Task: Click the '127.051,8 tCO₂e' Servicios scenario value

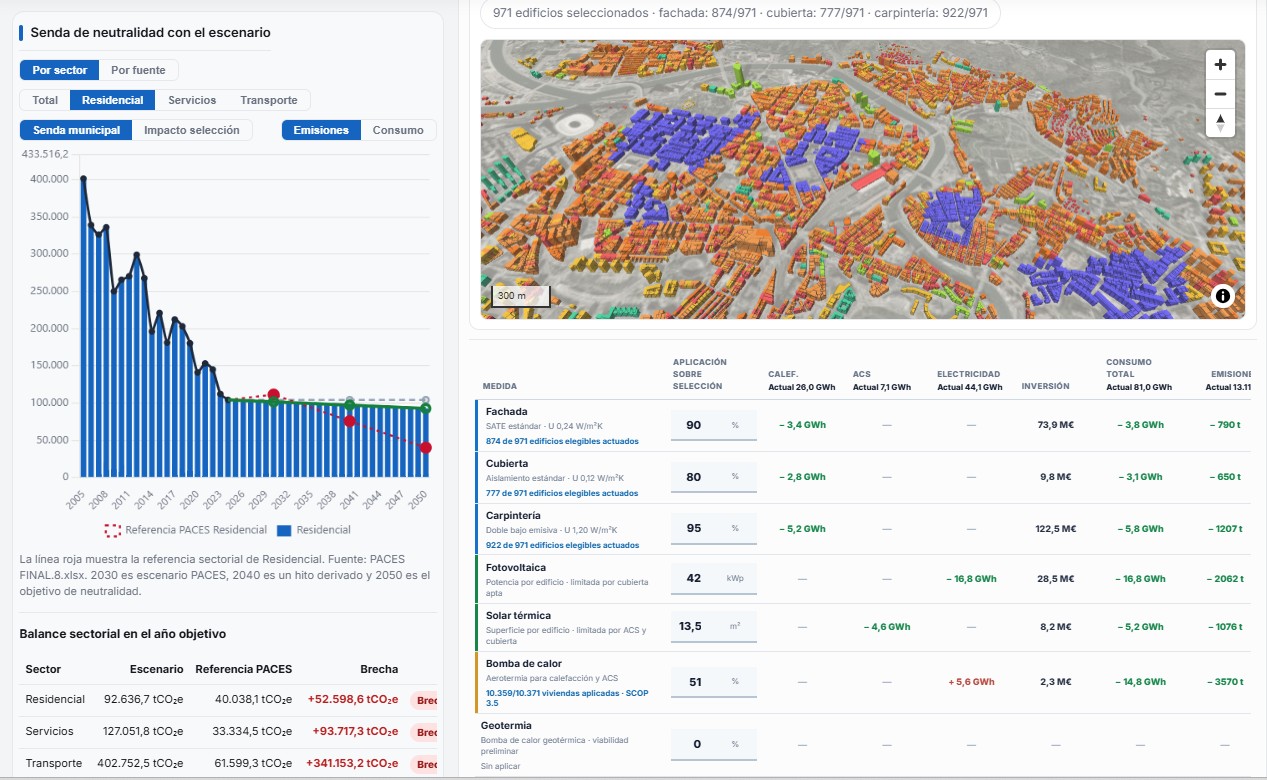Action: 143,731
